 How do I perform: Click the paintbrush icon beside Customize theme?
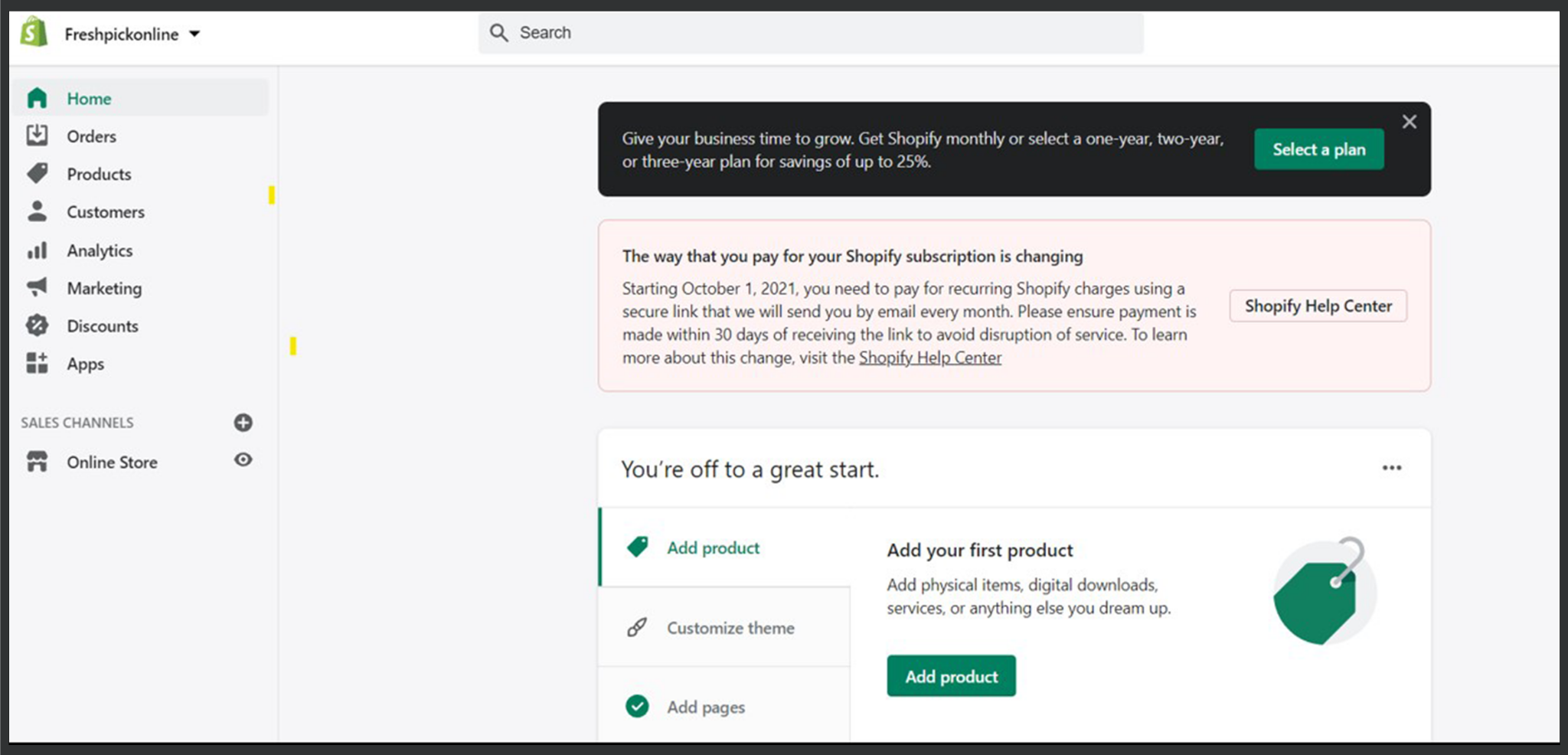click(637, 628)
